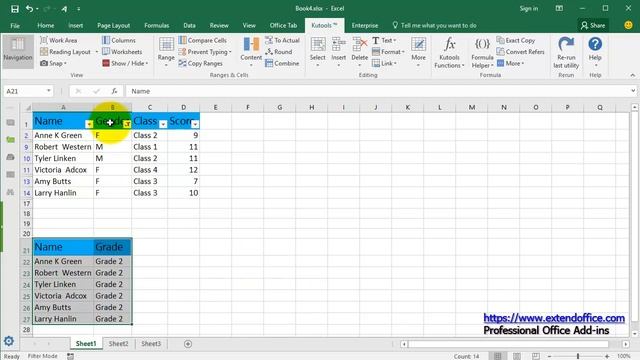
Task: Open the Content tool
Action: [x=251, y=51]
